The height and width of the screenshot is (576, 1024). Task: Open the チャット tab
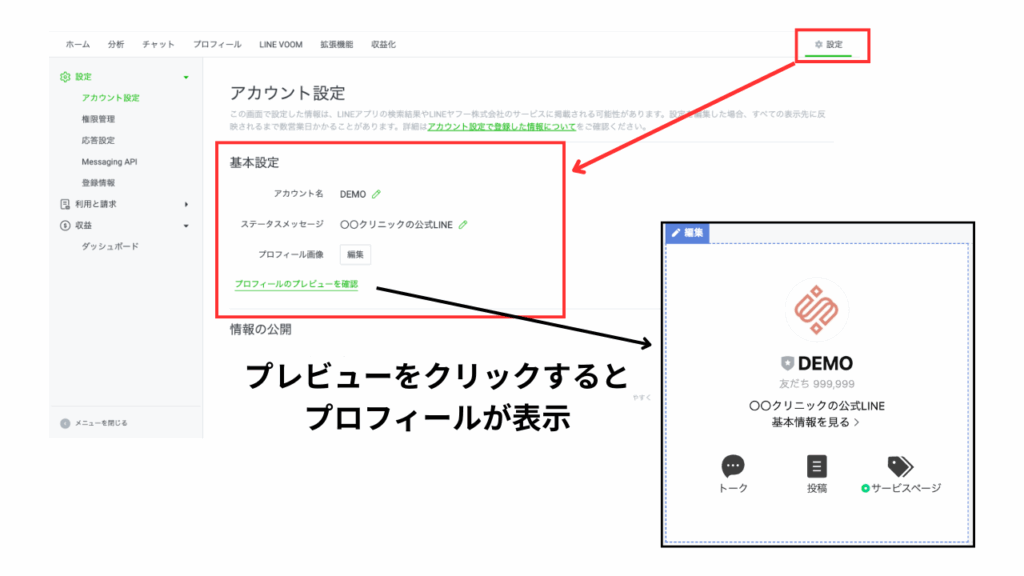tap(158, 44)
